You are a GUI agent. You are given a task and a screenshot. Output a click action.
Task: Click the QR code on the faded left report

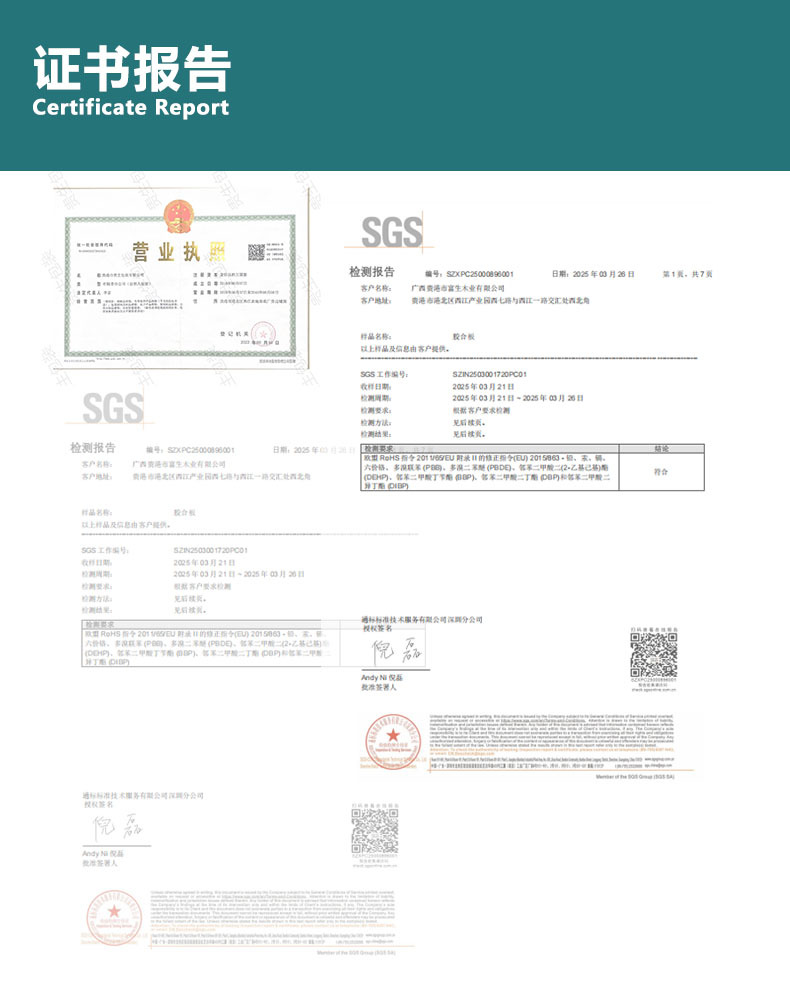(375, 830)
